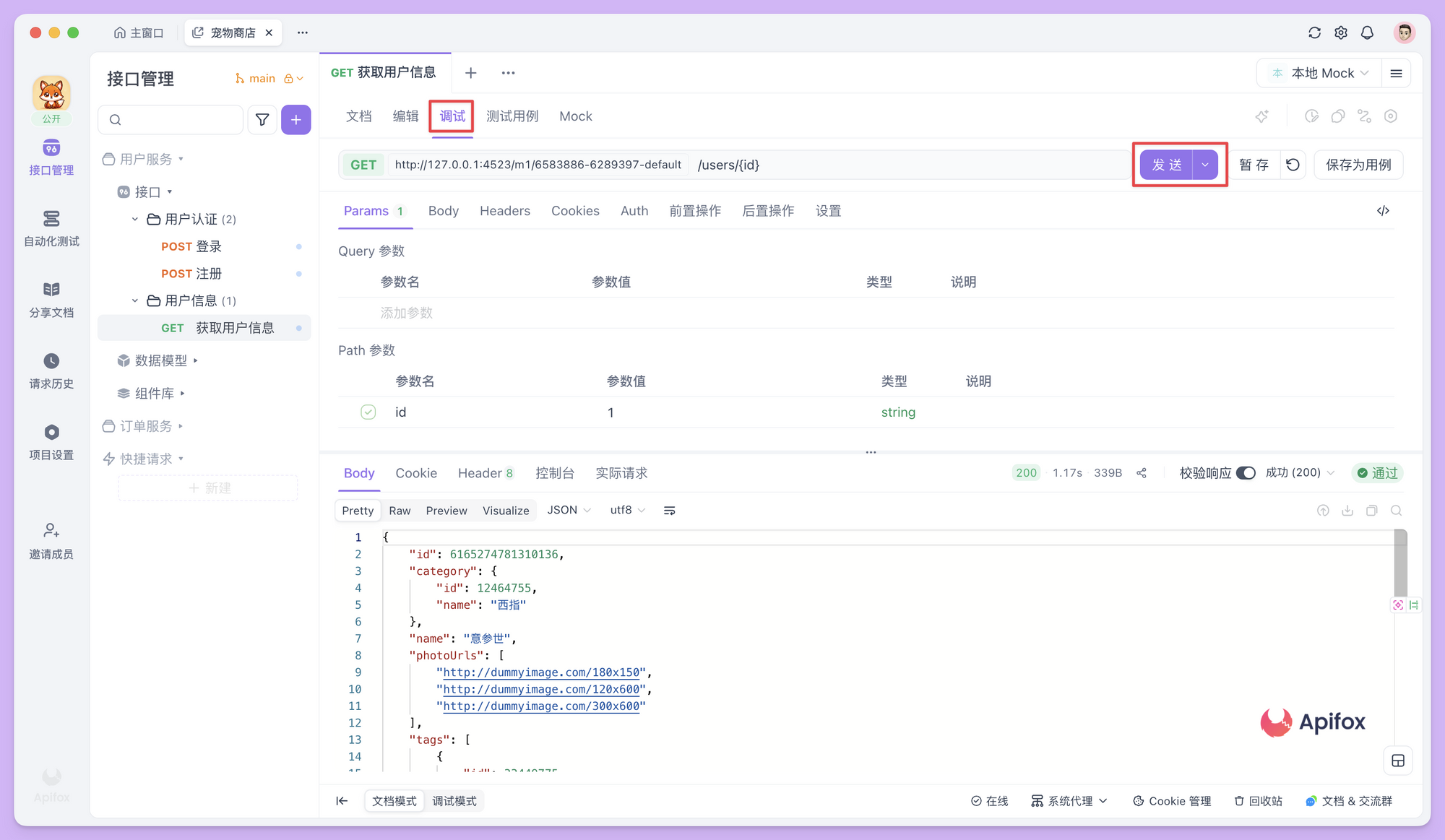This screenshot has height=840, width=1445.
Task: Click the 发送 send button
Action: click(x=1166, y=165)
